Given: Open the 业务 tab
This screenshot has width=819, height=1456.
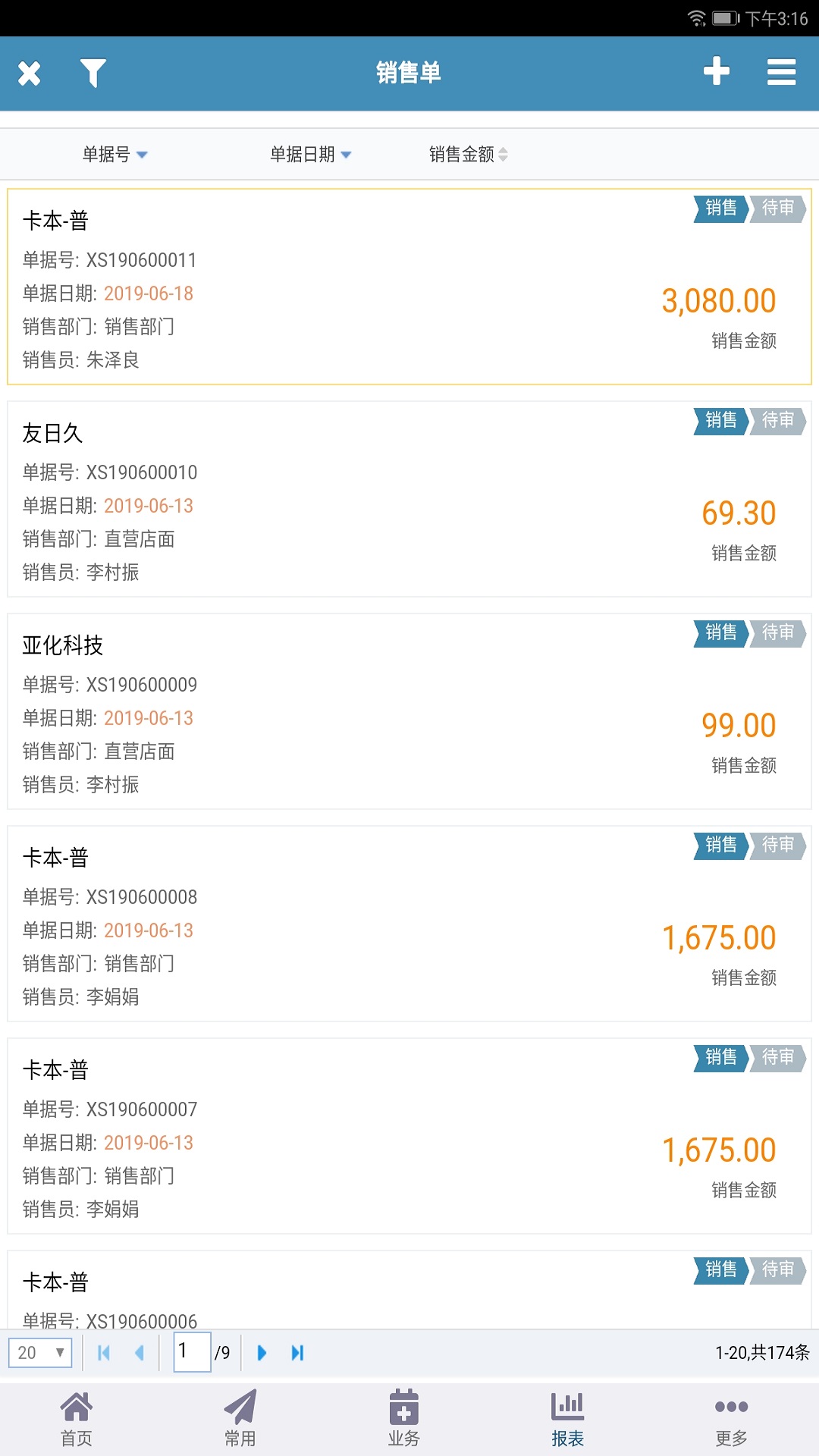Looking at the screenshot, I should pyautogui.click(x=404, y=1419).
